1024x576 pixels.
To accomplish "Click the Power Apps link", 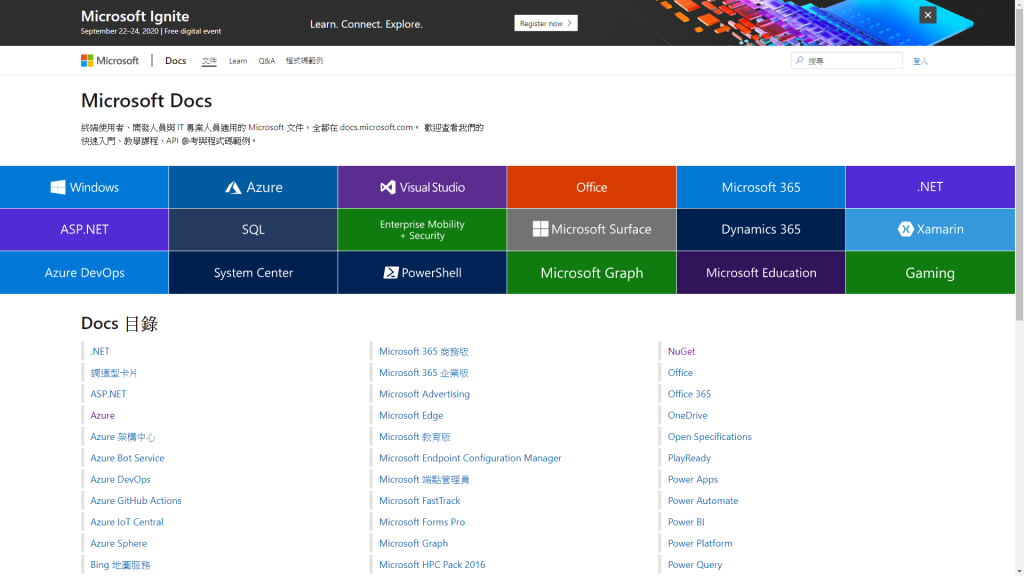I will tap(693, 479).
